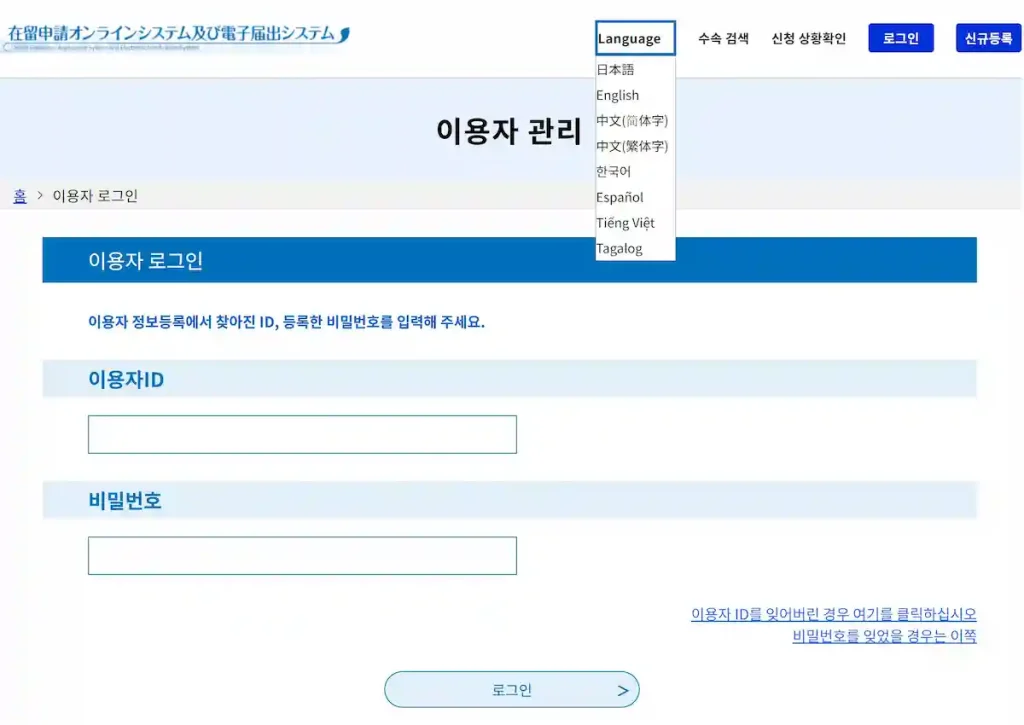Open the 수속 검색 menu

723,38
